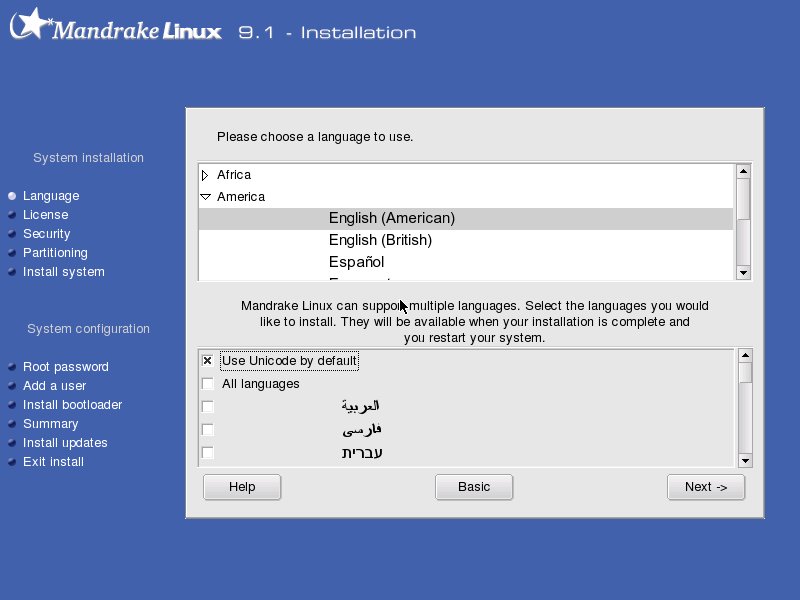Click the bullet icon beside Security step
This screenshot has width=800, height=600.
(x=12, y=234)
